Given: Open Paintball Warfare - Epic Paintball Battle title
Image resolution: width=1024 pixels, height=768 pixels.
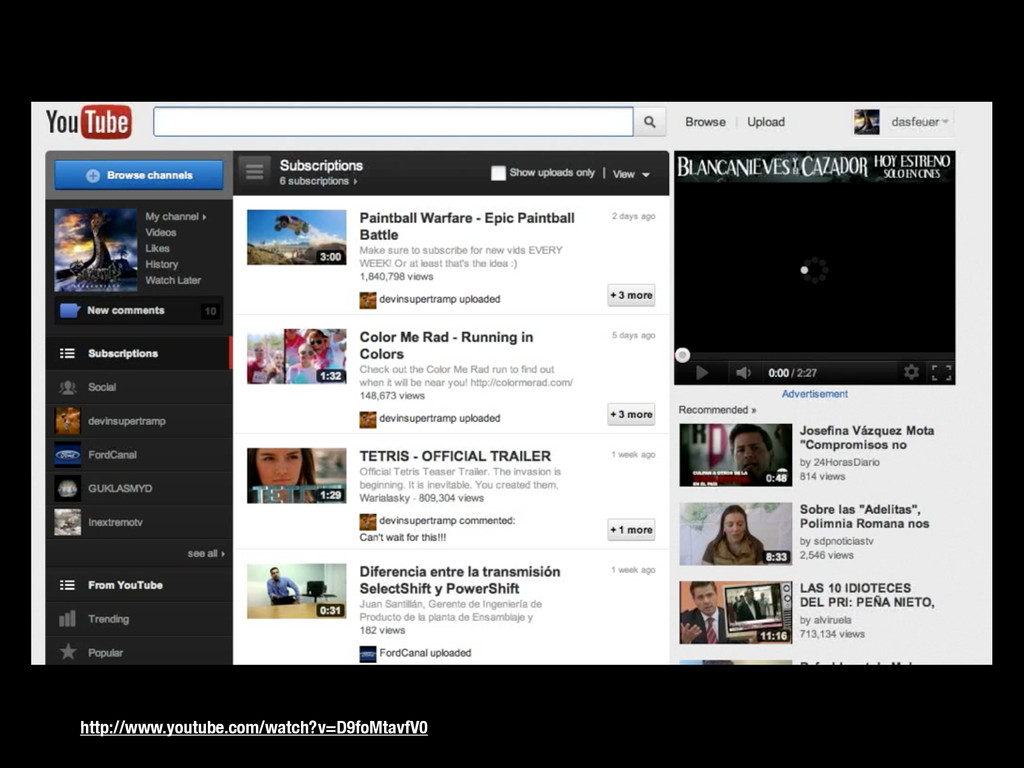Looking at the screenshot, I should pos(467,226).
